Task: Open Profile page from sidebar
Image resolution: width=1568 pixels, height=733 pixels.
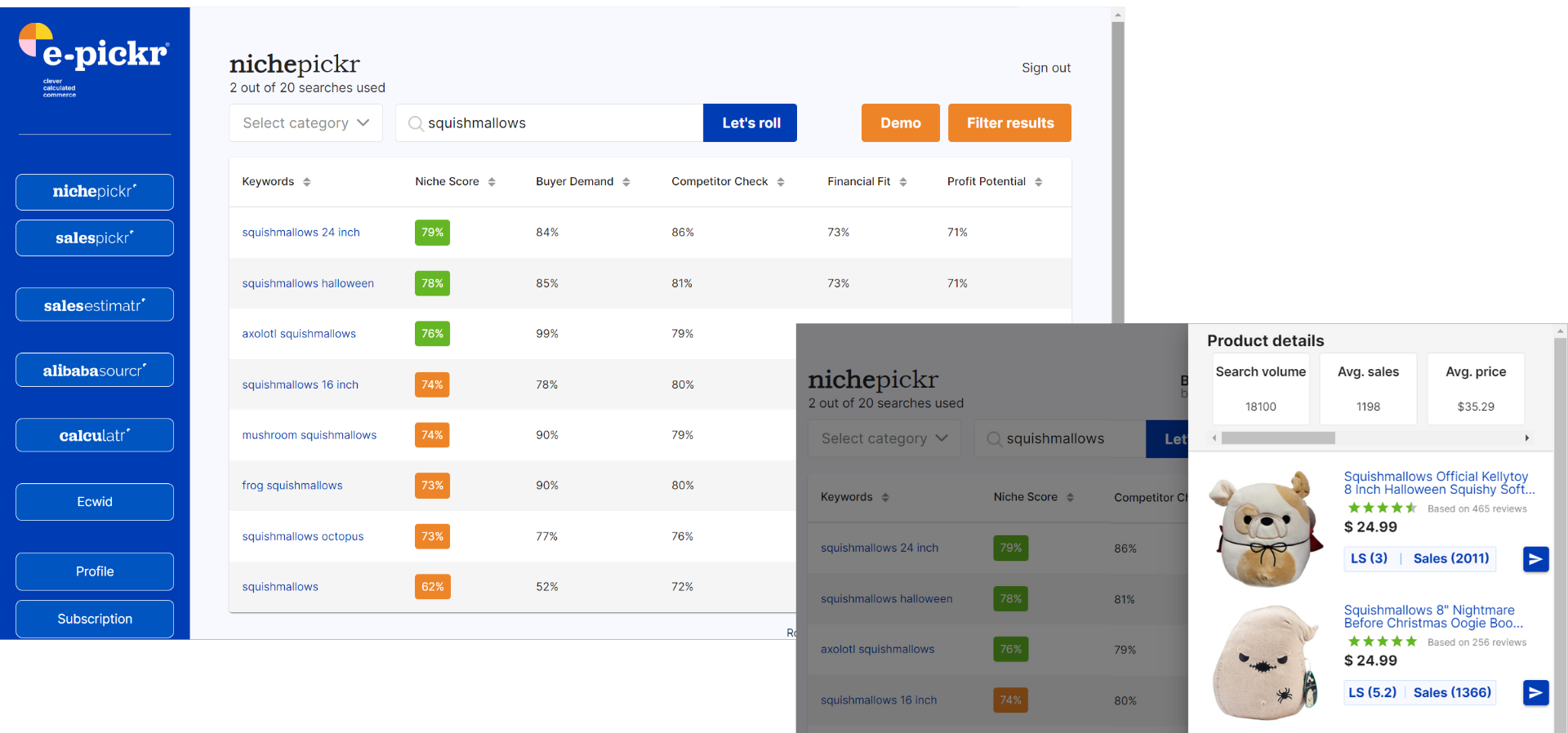Action: click(95, 571)
